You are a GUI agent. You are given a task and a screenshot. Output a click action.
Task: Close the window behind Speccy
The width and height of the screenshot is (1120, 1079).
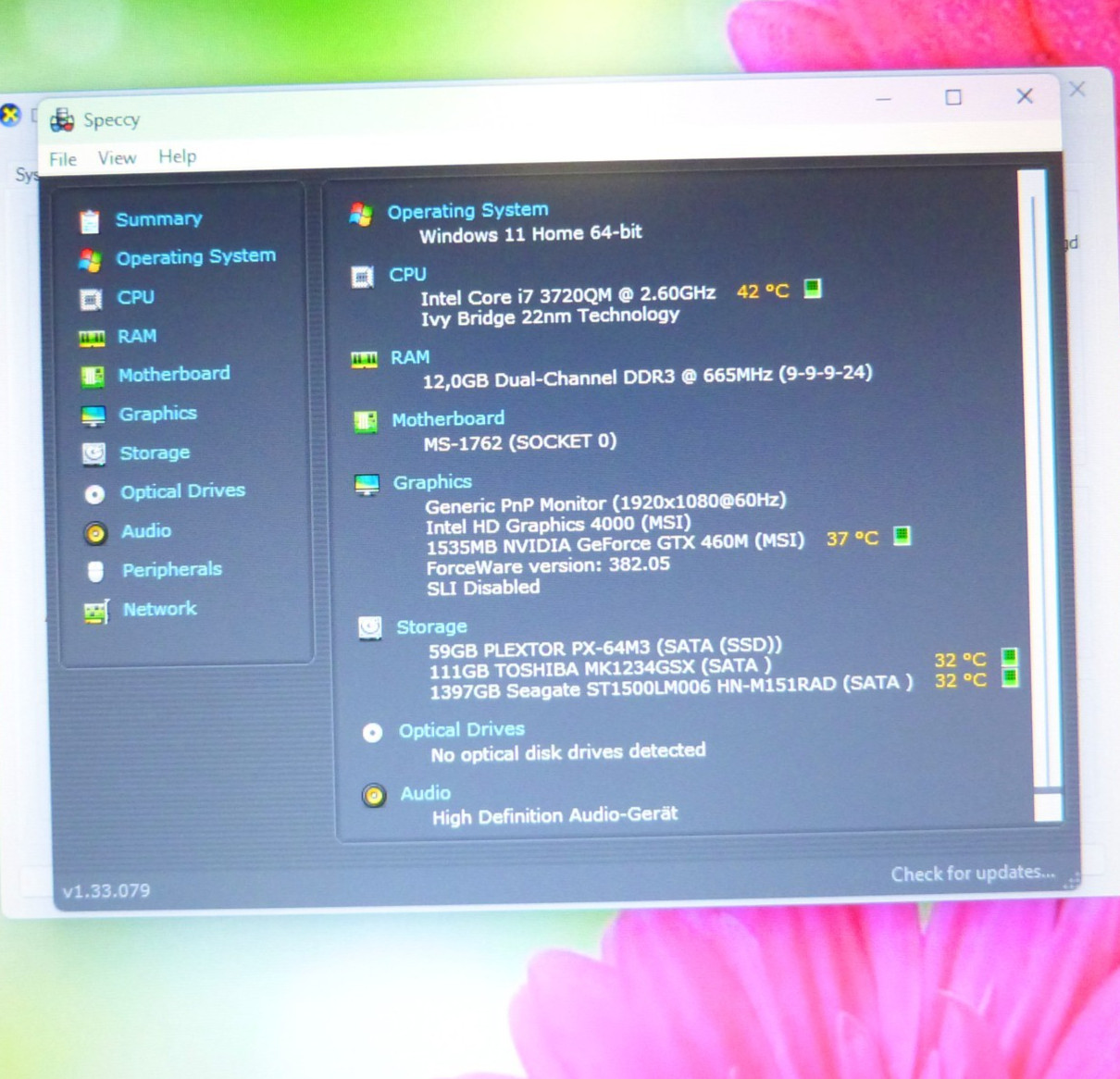point(1076,90)
